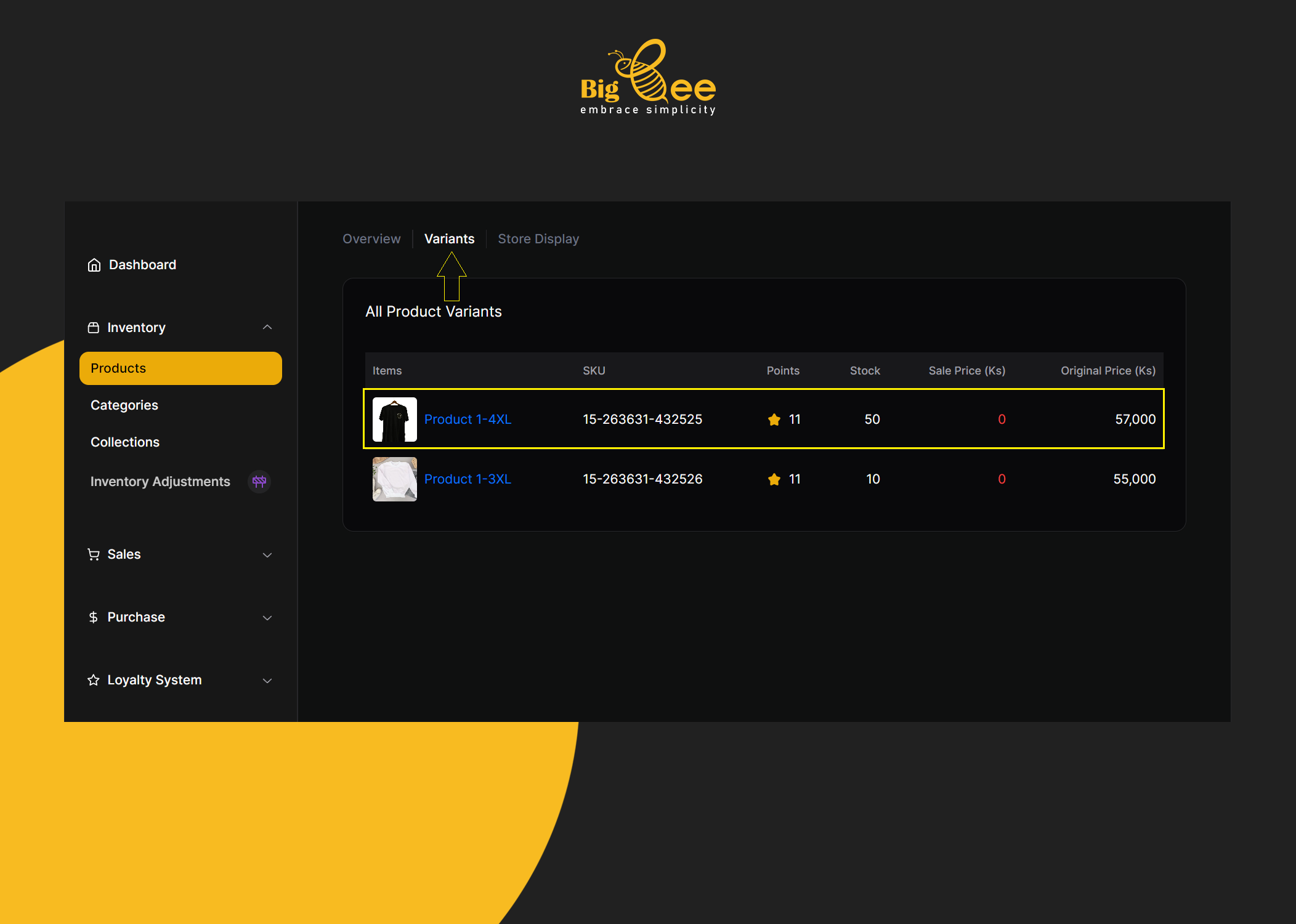Open the Store Display tab
Screen dimensions: 1296x924
(x=538, y=239)
